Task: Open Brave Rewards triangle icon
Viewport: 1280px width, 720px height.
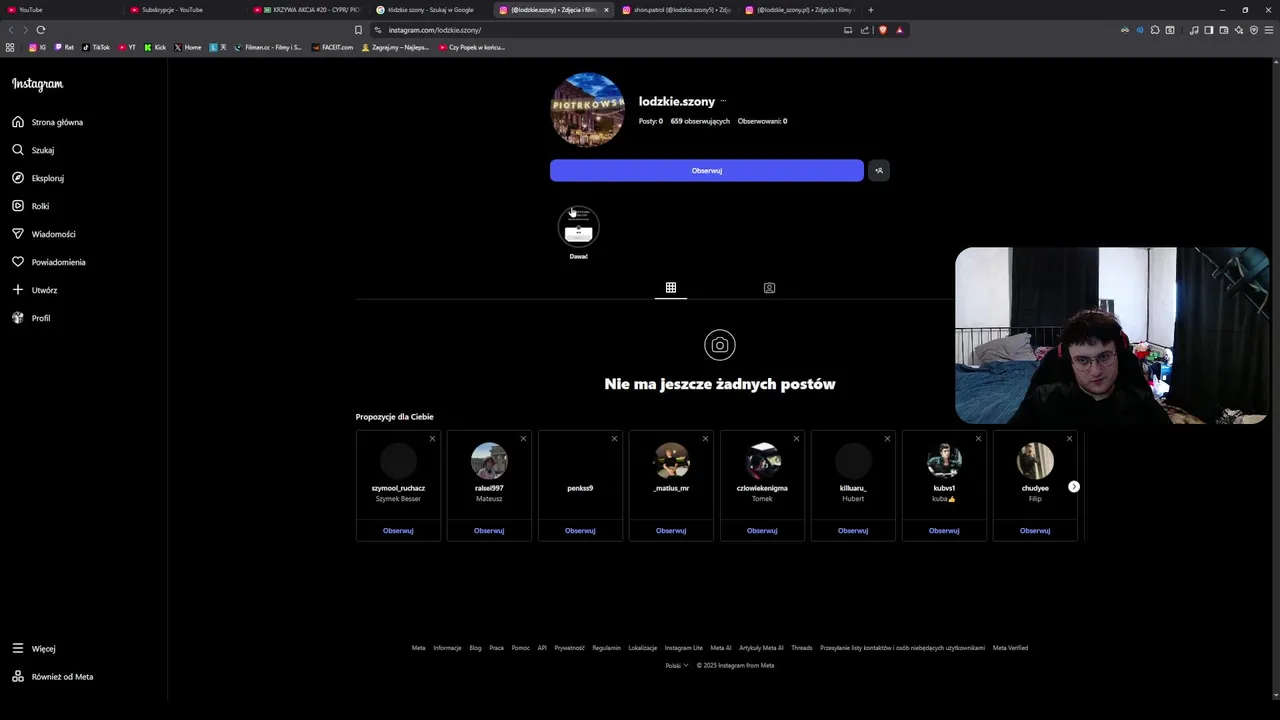Action: [899, 30]
